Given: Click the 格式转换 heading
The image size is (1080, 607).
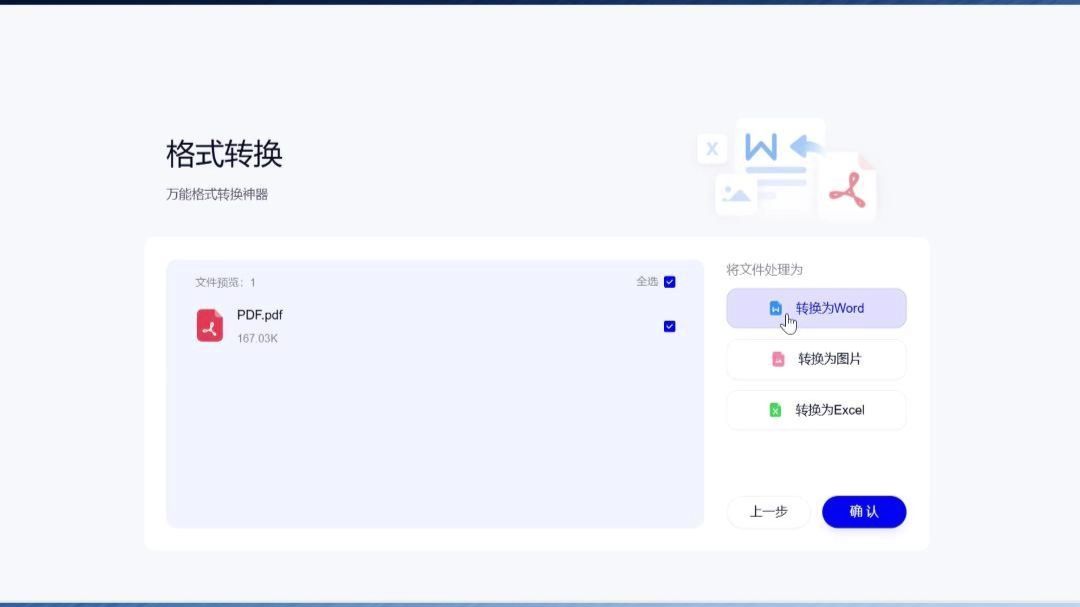Looking at the screenshot, I should point(225,154).
